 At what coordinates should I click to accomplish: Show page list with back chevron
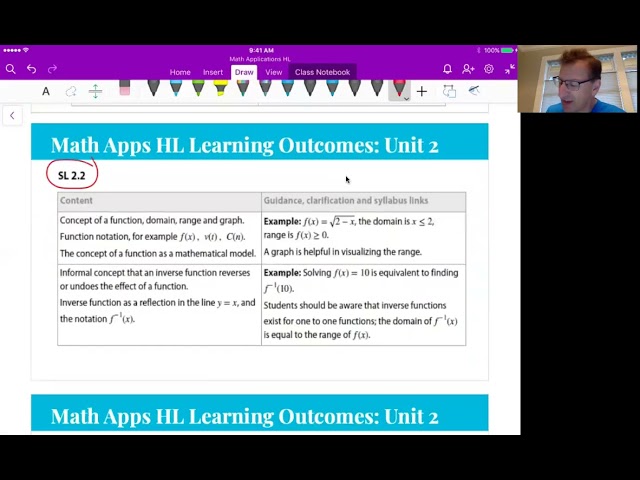12,116
